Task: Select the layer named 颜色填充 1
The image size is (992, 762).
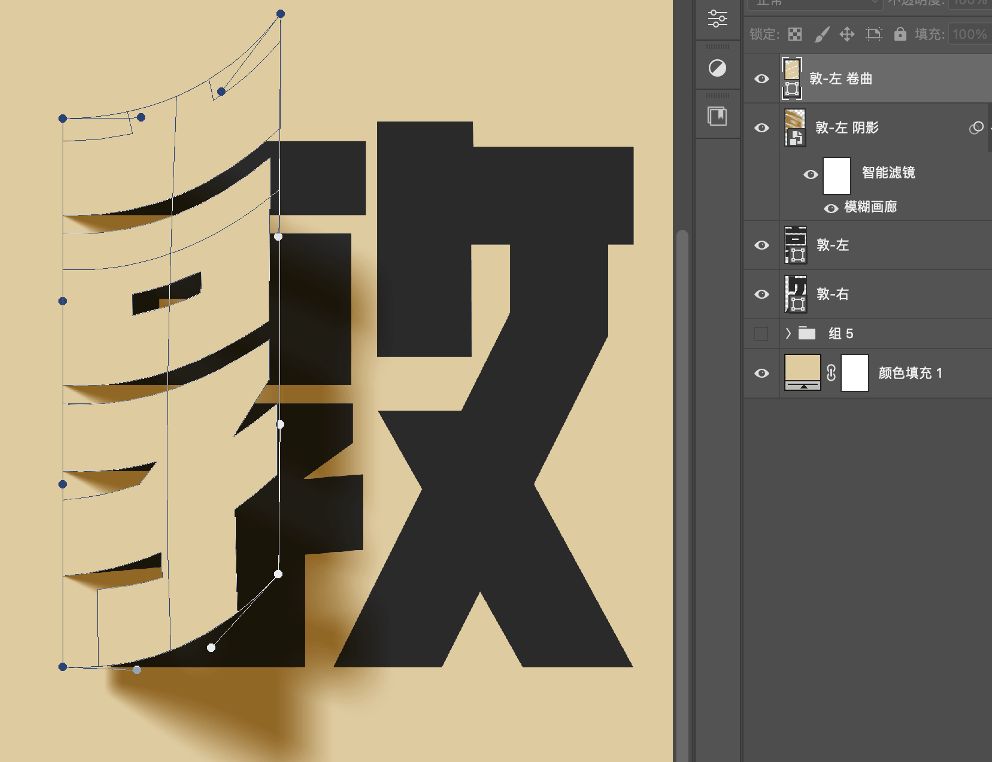Action: click(x=910, y=373)
